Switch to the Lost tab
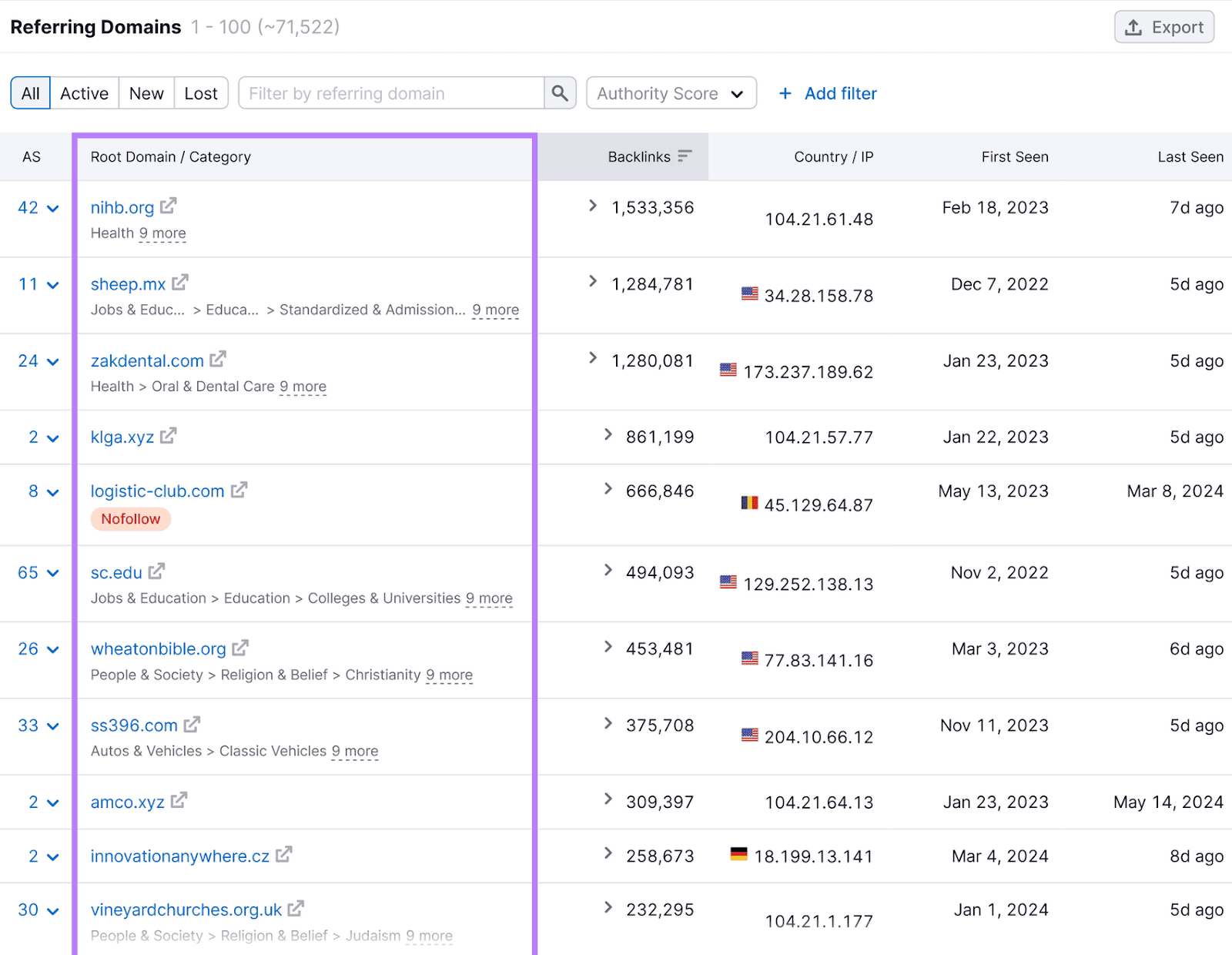This screenshot has width=1232, height=955. coord(200,92)
